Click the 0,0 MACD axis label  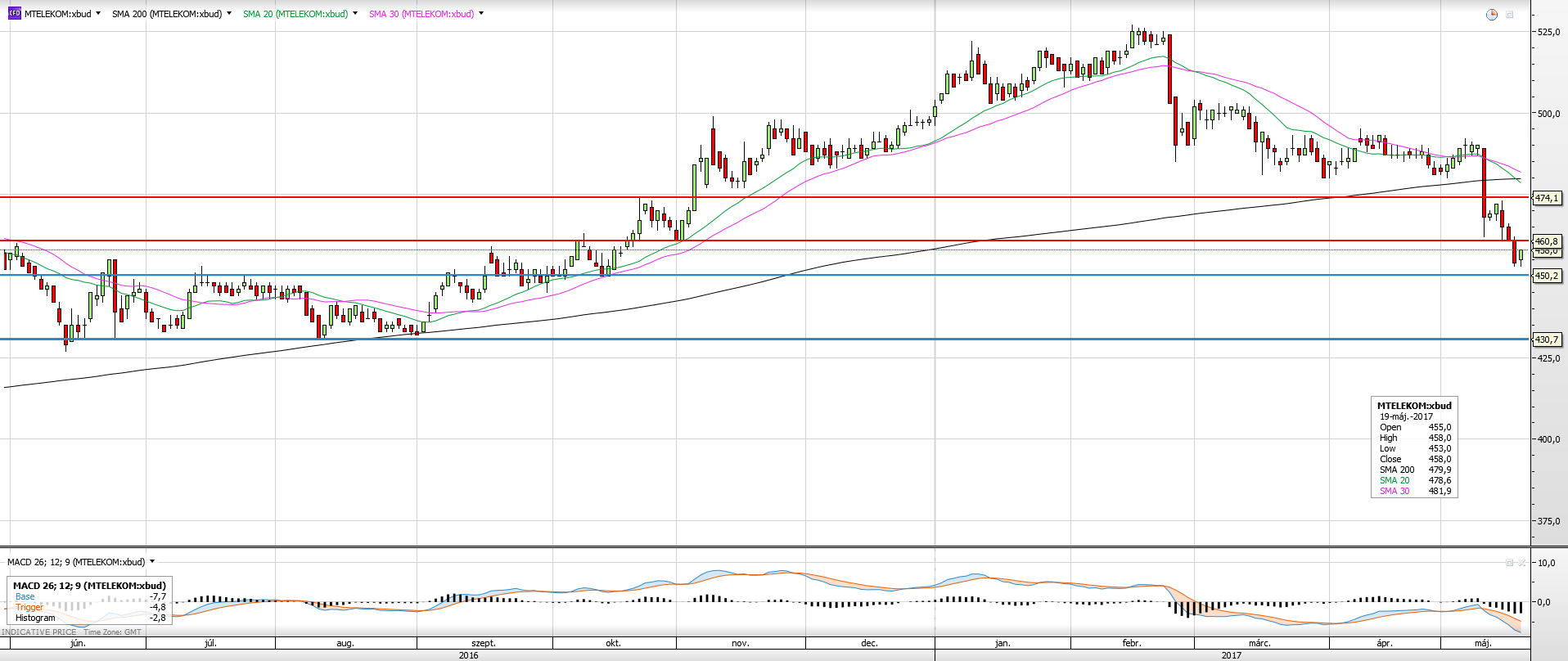tap(1543, 602)
